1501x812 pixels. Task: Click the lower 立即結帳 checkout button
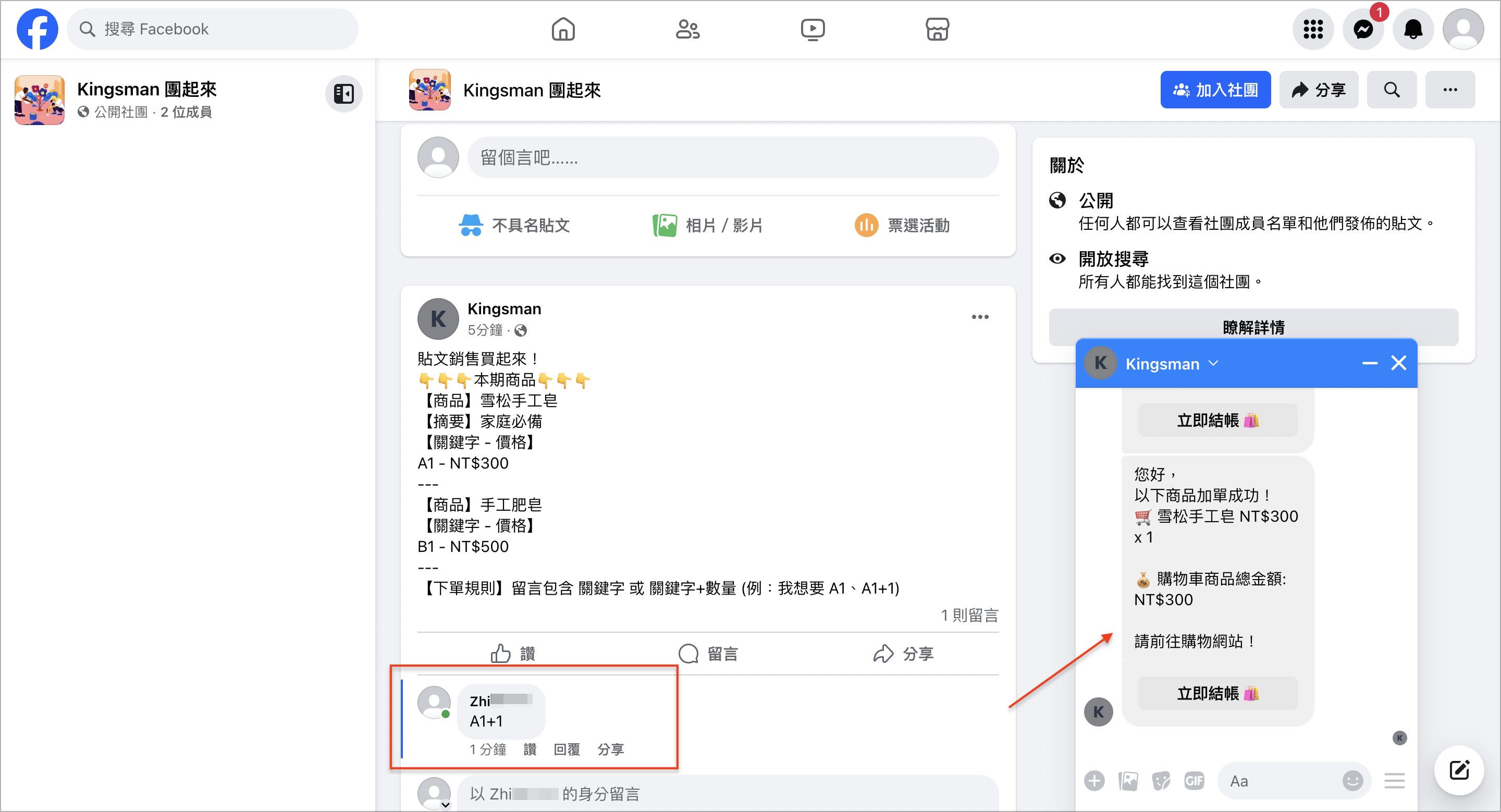(1217, 693)
